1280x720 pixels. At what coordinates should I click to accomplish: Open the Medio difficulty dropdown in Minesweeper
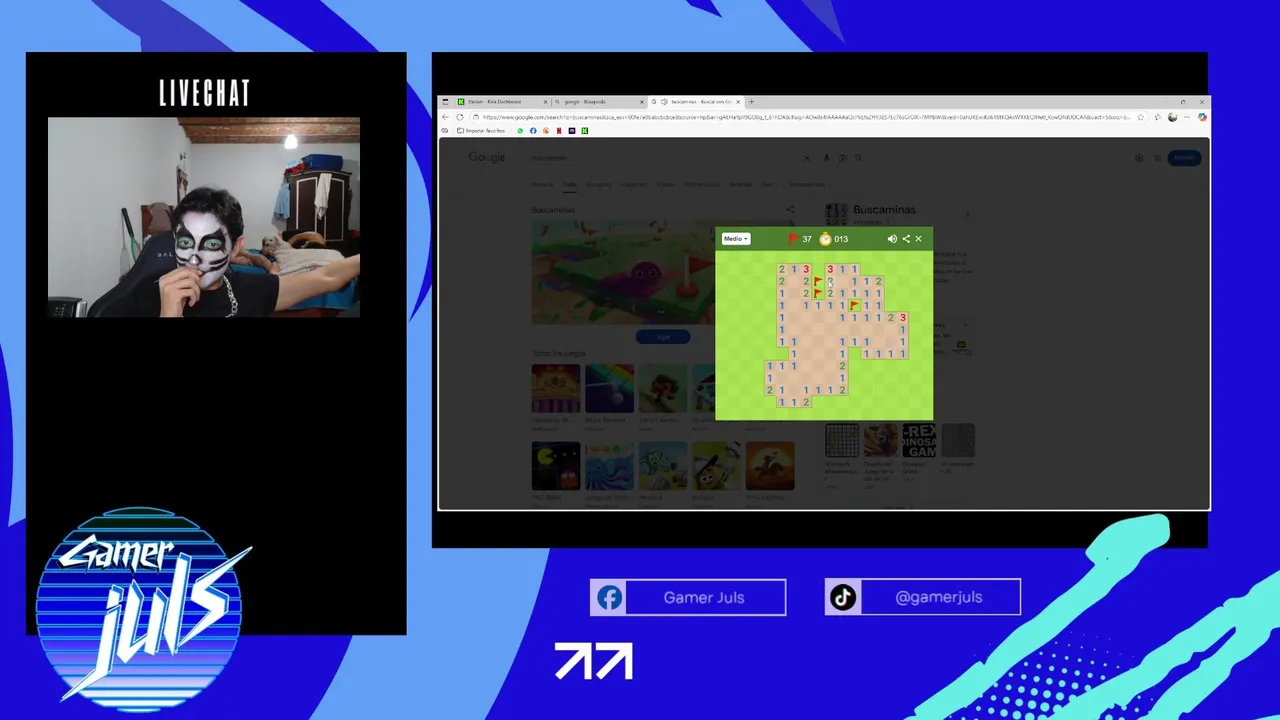735,239
